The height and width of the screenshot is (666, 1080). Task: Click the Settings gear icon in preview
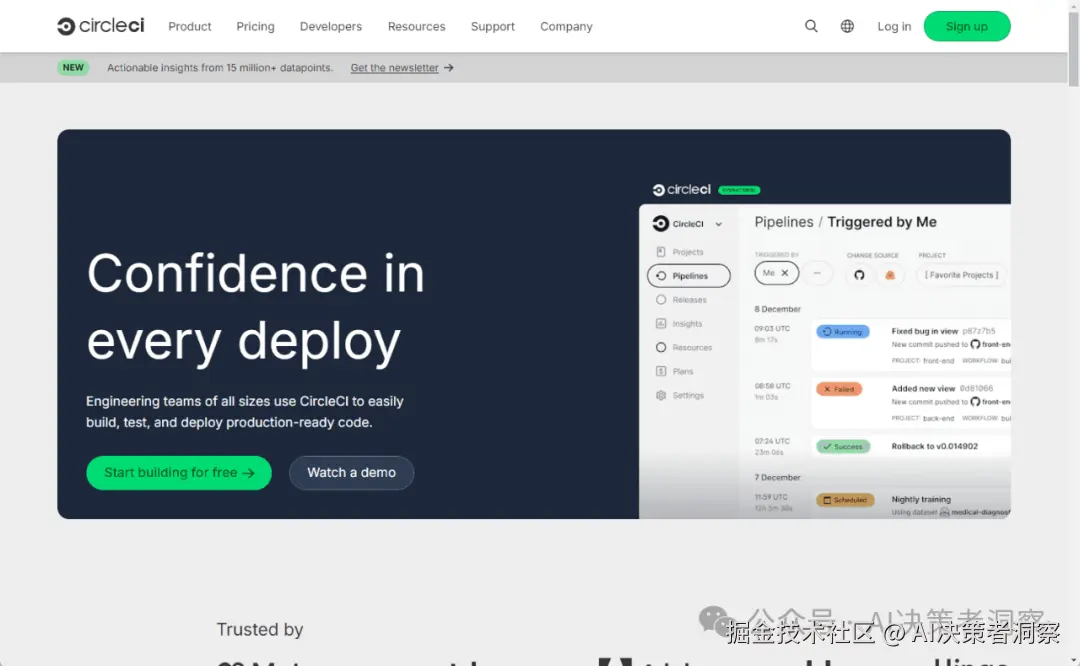point(661,395)
